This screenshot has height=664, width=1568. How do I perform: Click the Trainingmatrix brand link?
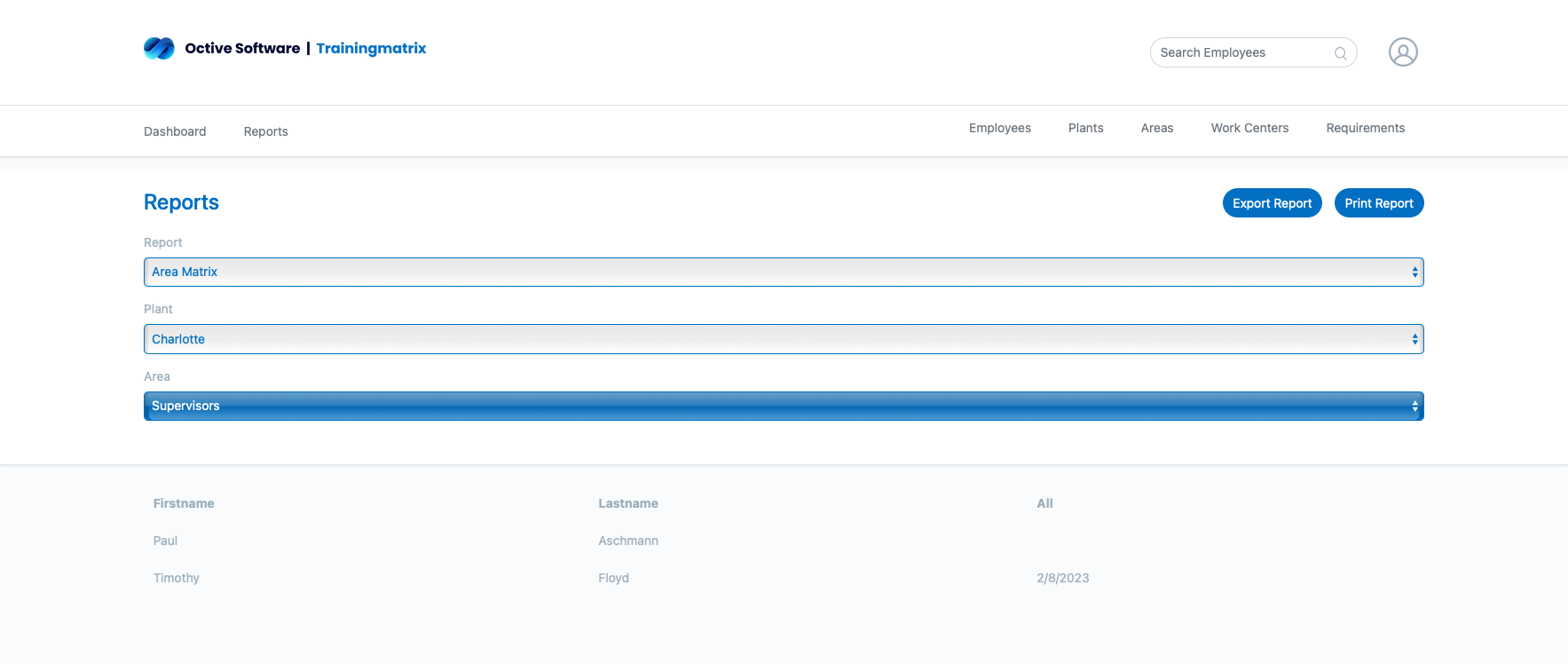point(371,48)
